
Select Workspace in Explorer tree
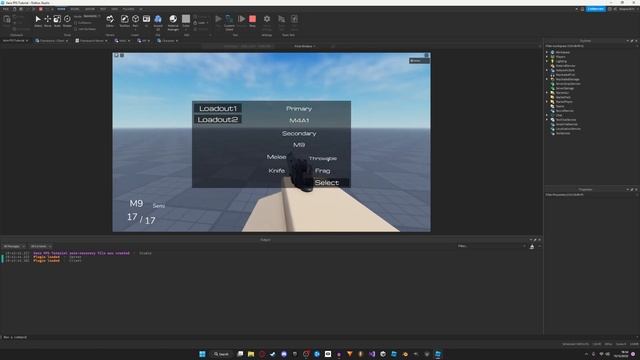pyautogui.click(x=562, y=52)
